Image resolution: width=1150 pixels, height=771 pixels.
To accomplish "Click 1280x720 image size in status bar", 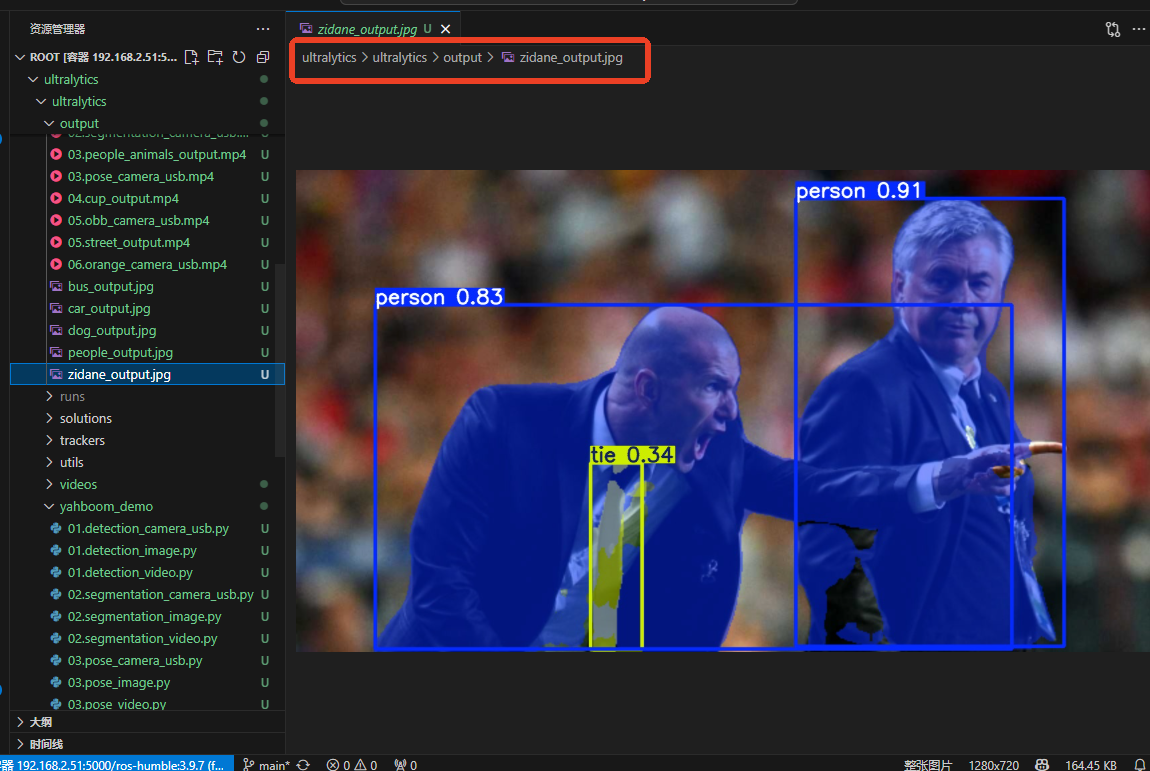I will coord(994,764).
